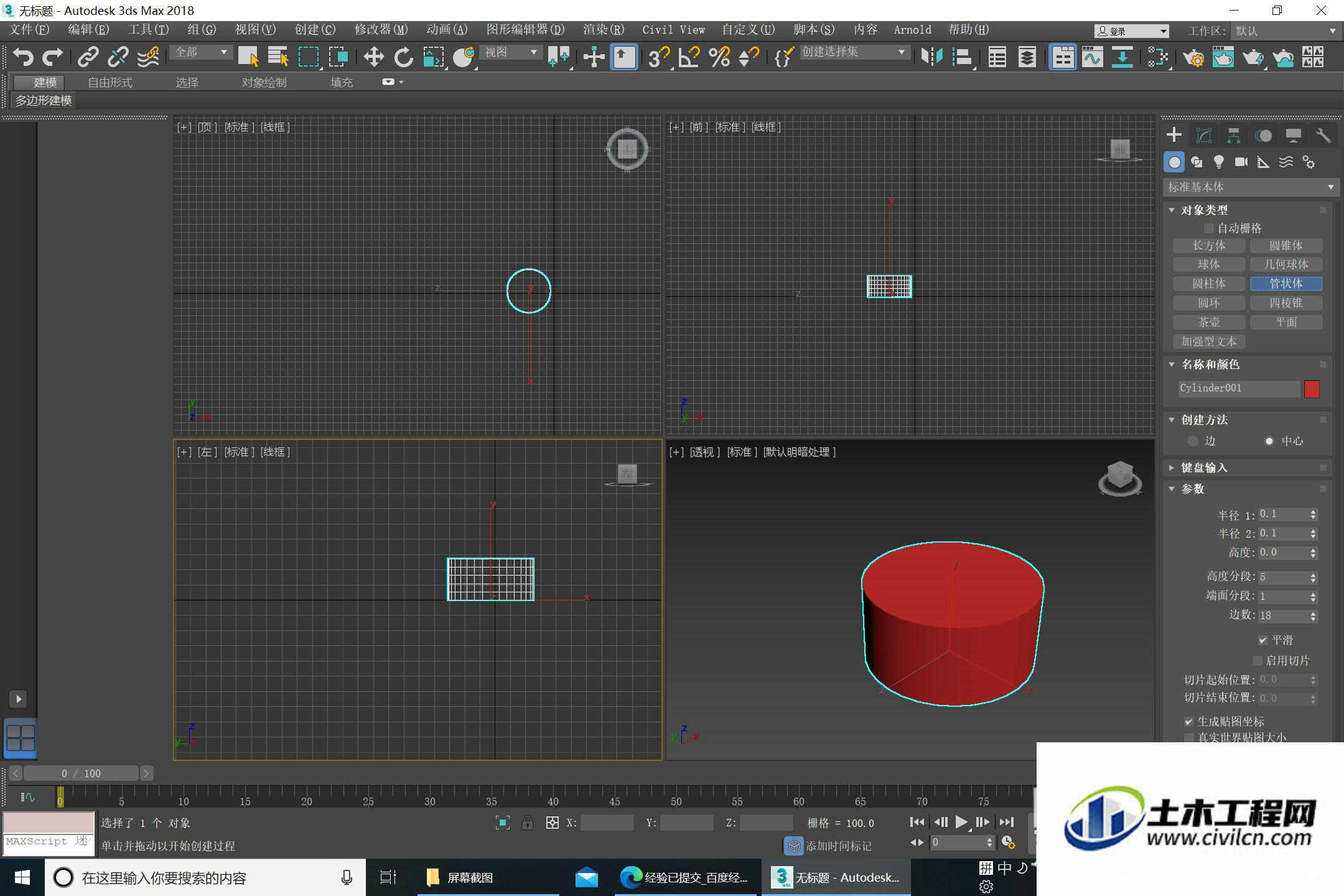Activate the Select and Move tool
The width and height of the screenshot is (1344, 896).
pyautogui.click(x=373, y=57)
